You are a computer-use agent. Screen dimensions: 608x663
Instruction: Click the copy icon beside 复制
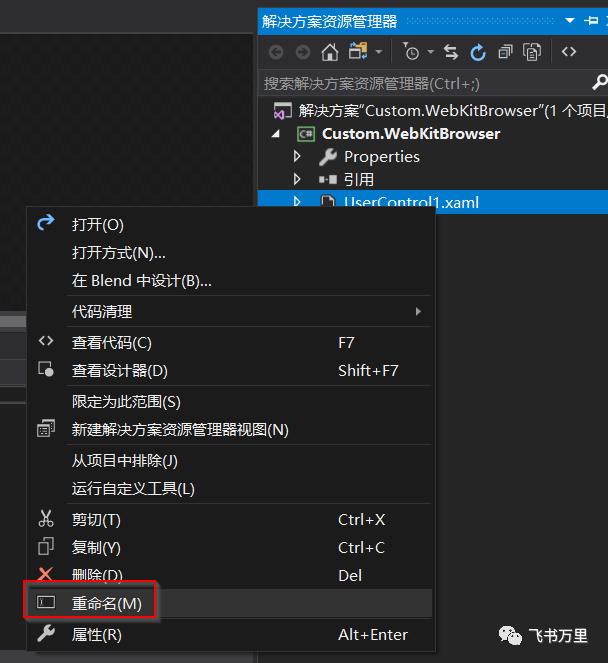point(46,546)
